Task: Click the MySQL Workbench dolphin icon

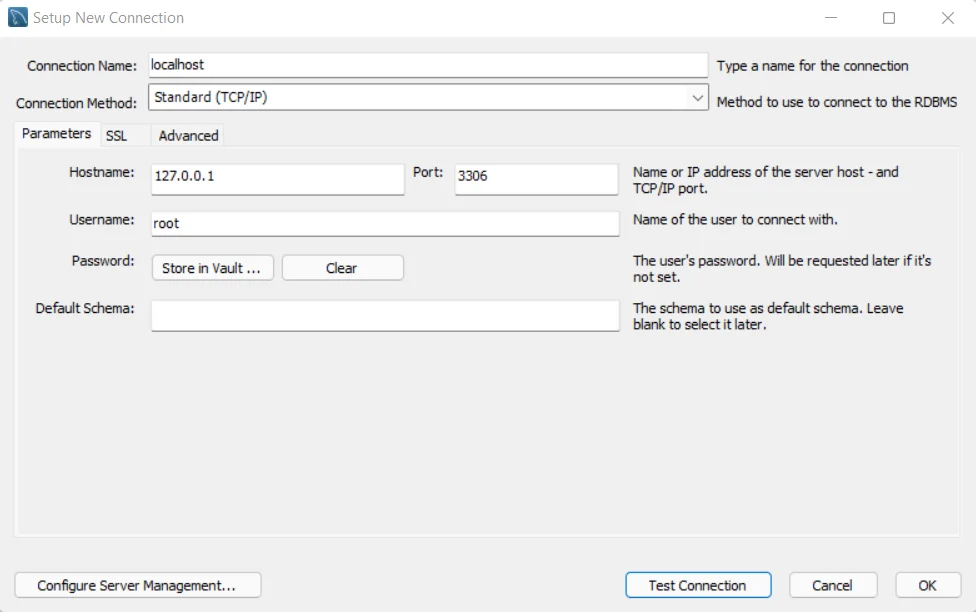Action: pyautogui.click(x=16, y=17)
